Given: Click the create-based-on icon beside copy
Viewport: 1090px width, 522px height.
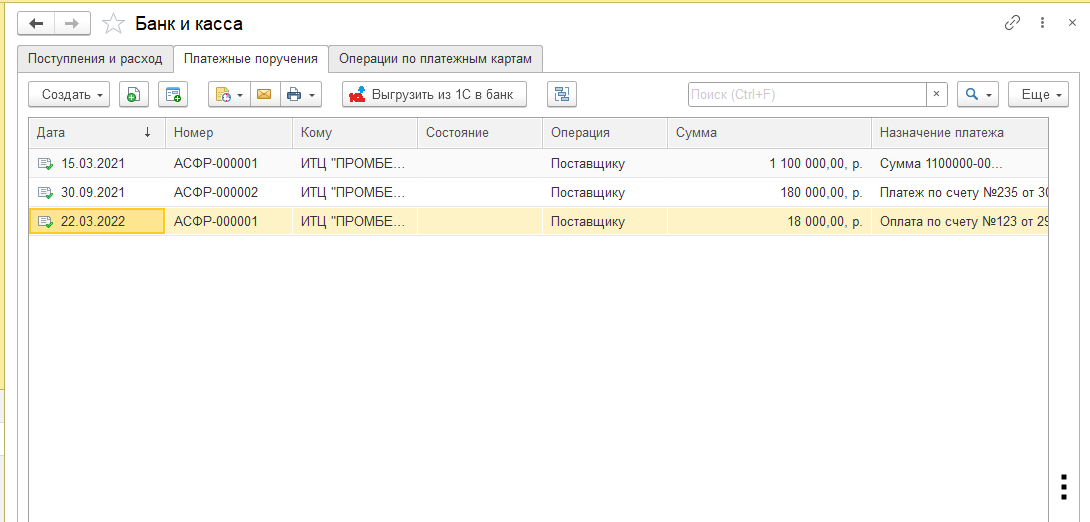Looking at the screenshot, I should pyautogui.click(x=173, y=95).
